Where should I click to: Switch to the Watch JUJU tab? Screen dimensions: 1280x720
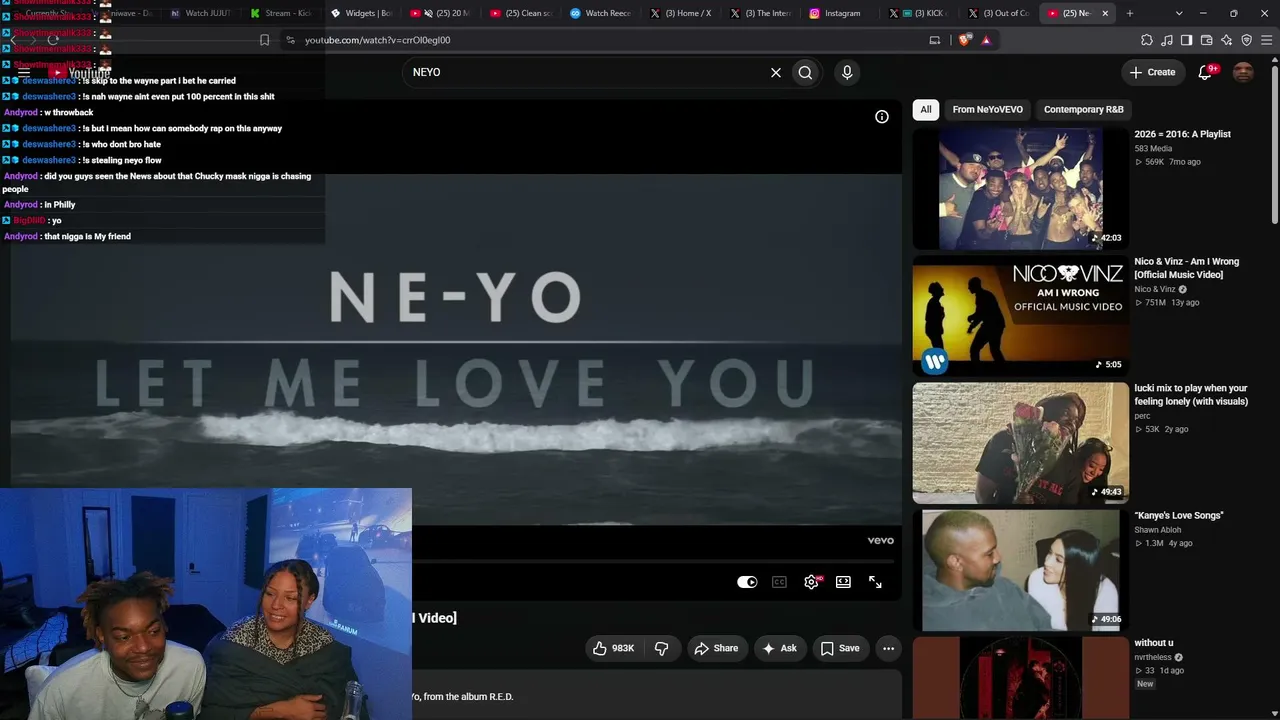point(200,13)
